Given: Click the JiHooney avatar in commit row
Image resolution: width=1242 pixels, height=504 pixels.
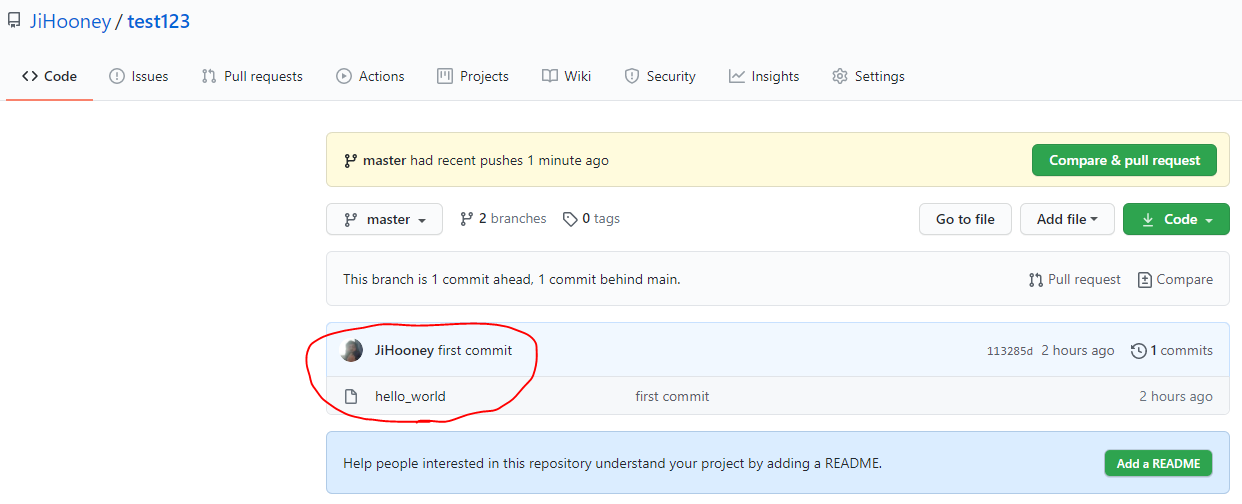Looking at the screenshot, I should (x=352, y=350).
